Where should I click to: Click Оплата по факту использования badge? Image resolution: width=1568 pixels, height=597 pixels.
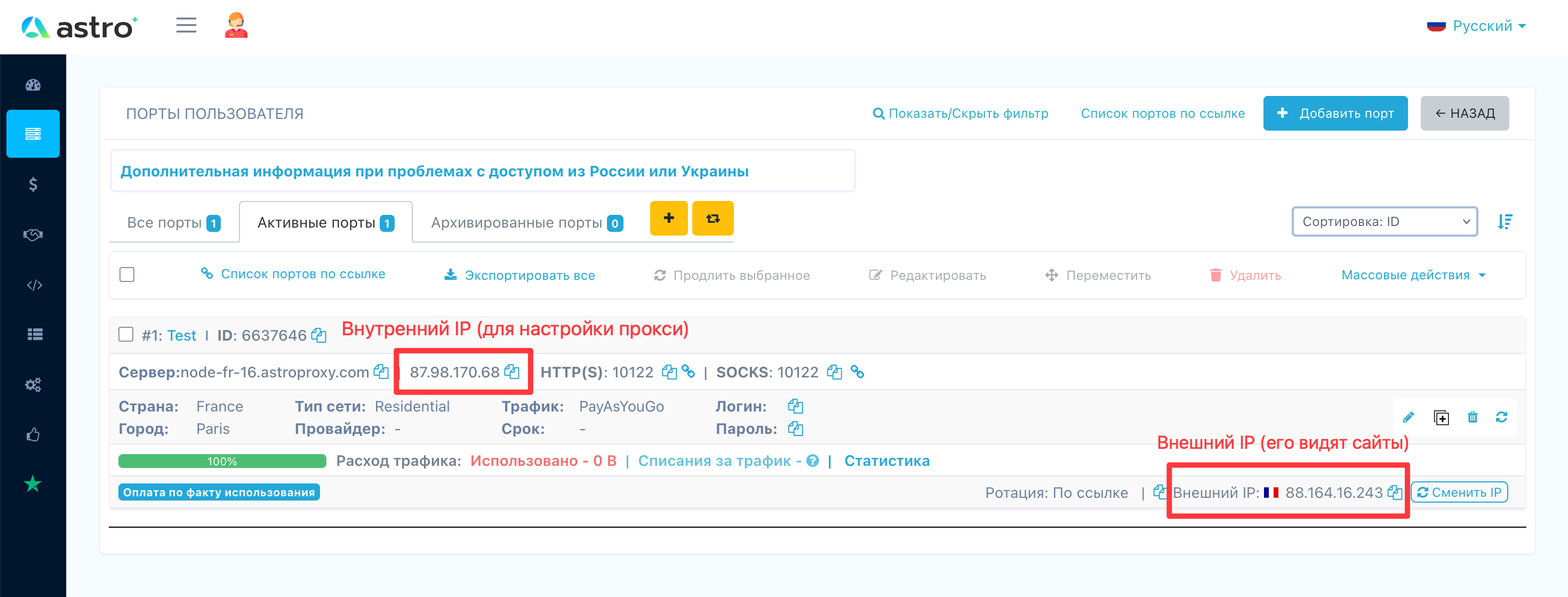tap(219, 491)
